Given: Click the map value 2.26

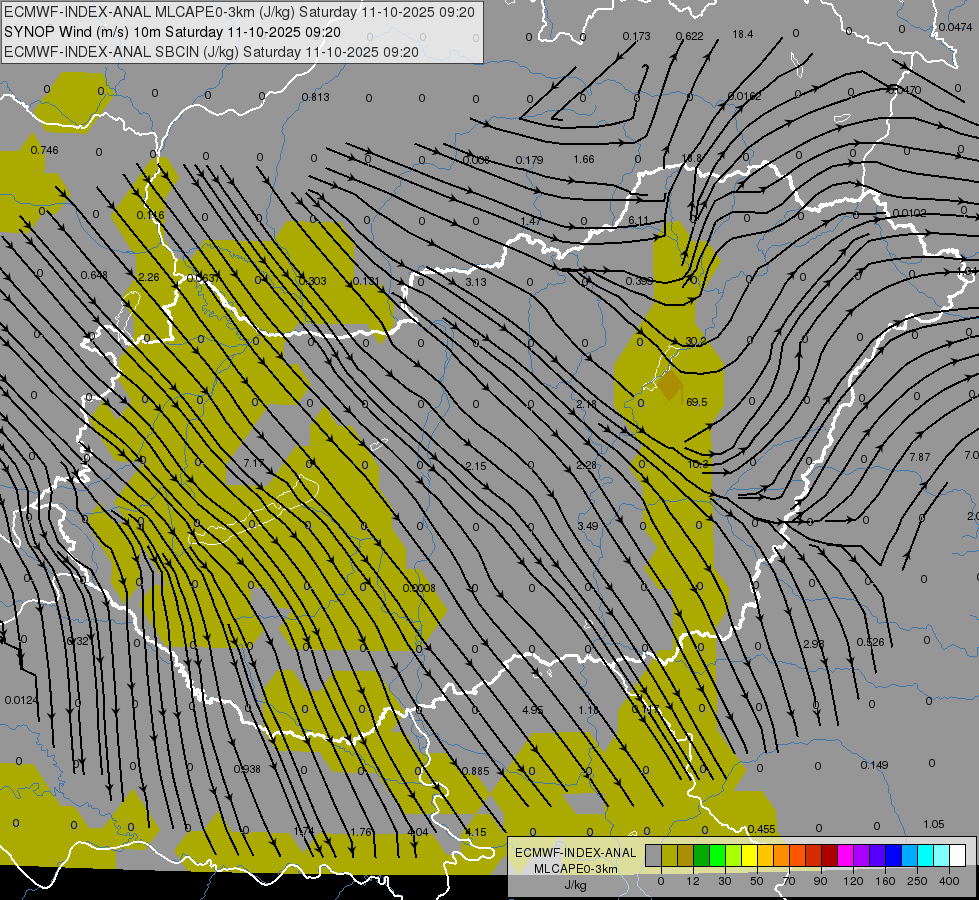Looking at the screenshot, I should click(x=149, y=277).
